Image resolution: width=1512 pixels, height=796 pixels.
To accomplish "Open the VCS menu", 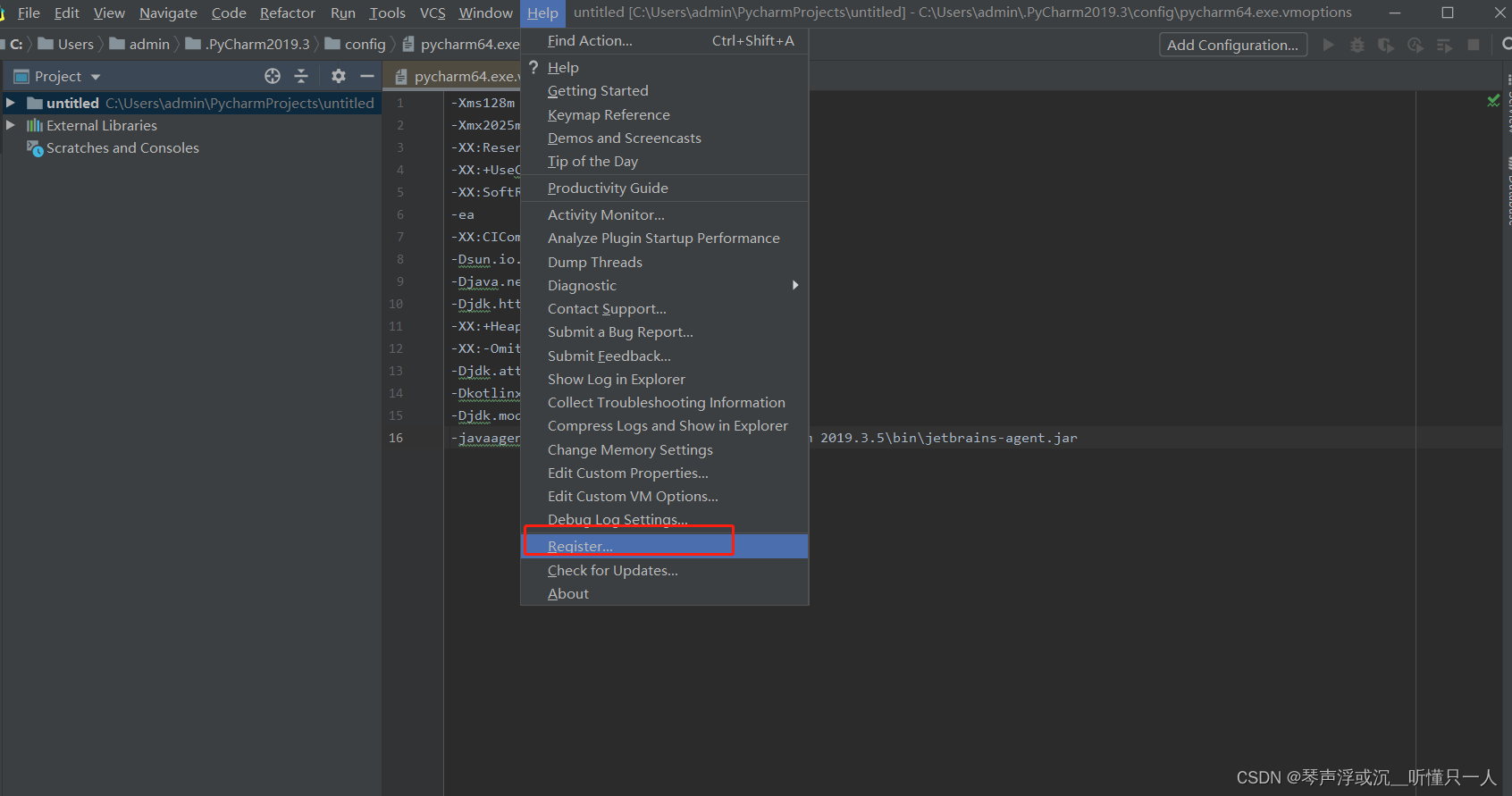I will coord(433,13).
